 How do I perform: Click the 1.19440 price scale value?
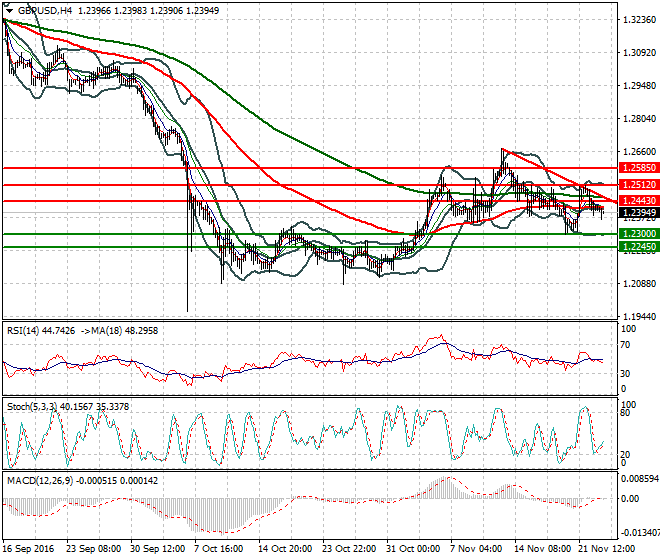click(639, 316)
